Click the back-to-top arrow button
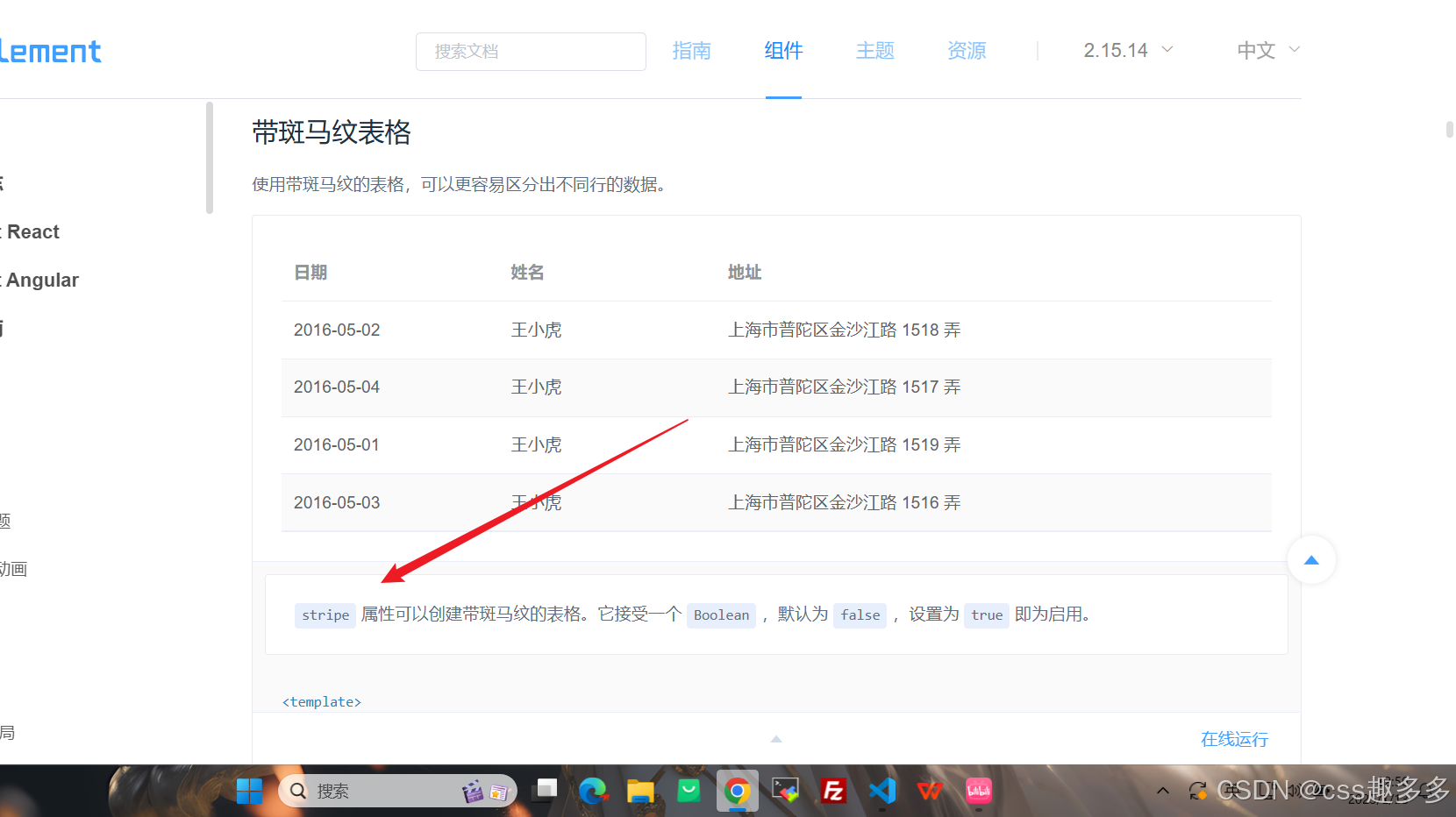The width and height of the screenshot is (1456, 817). coord(1311,560)
